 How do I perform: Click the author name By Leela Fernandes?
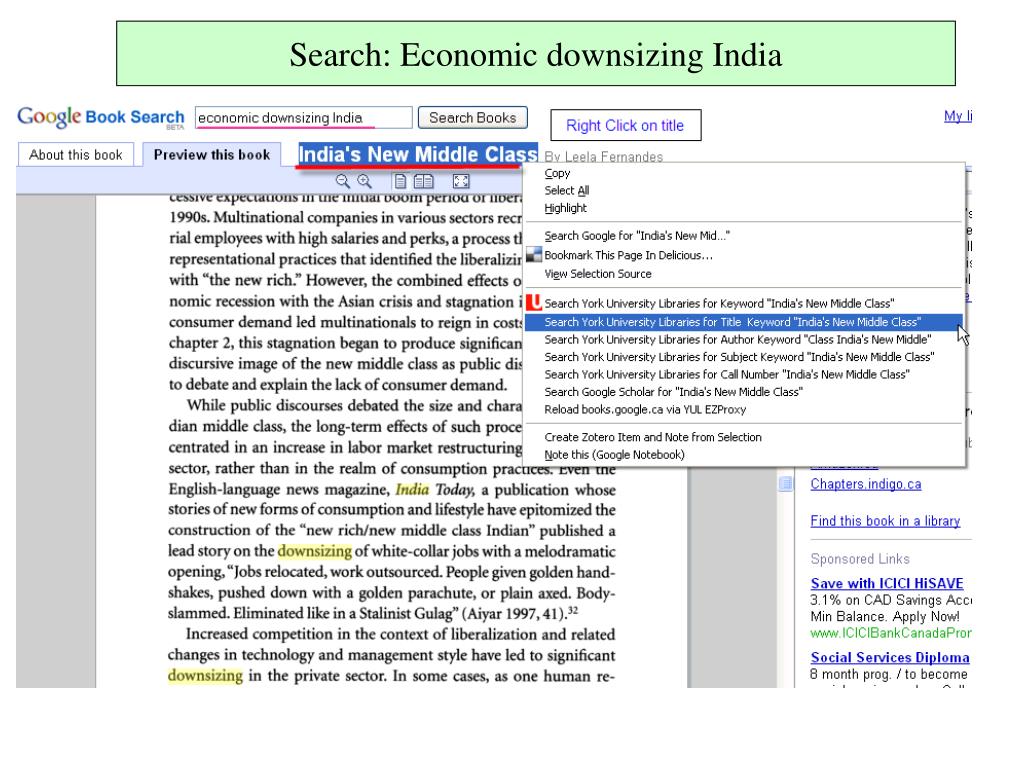pyautogui.click(x=603, y=157)
